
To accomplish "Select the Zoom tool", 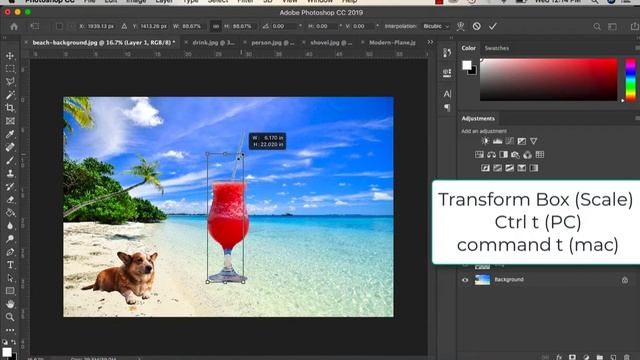I will coord(10,317).
